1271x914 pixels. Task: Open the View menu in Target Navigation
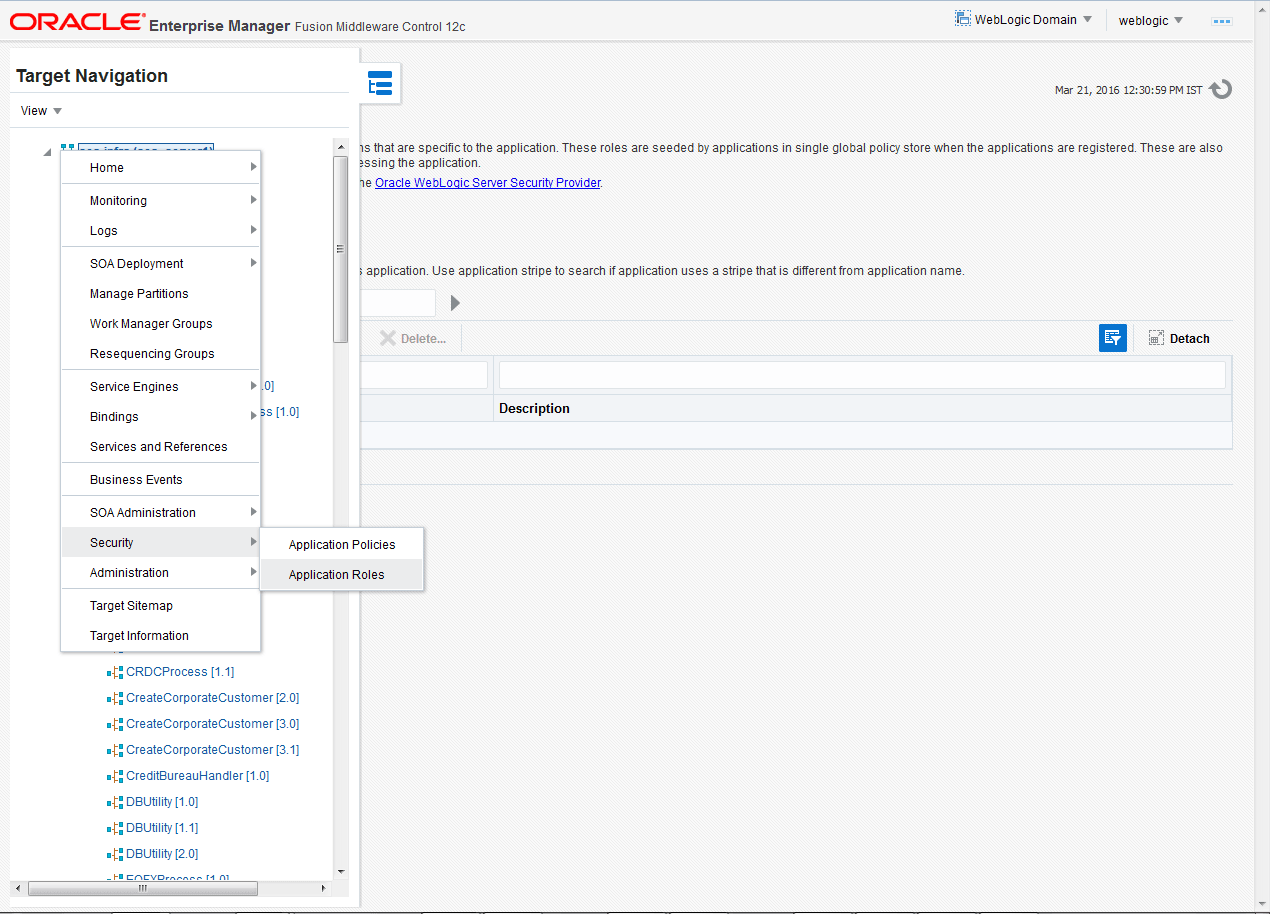click(x=41, y=111)
